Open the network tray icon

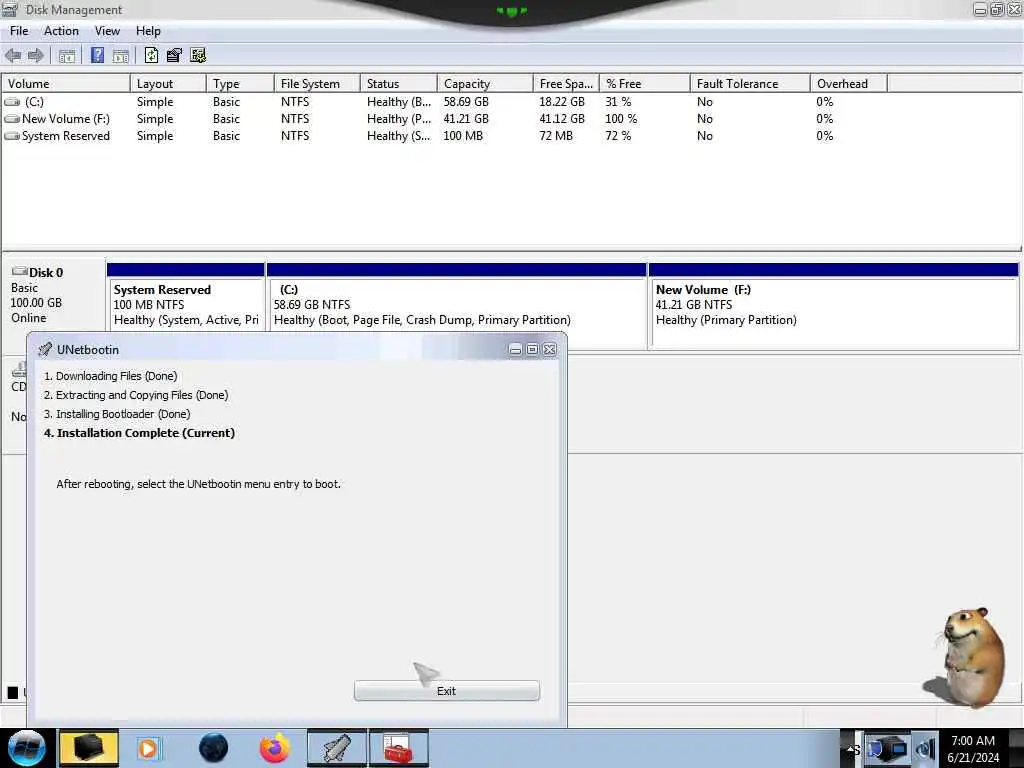tap(888, 749)
